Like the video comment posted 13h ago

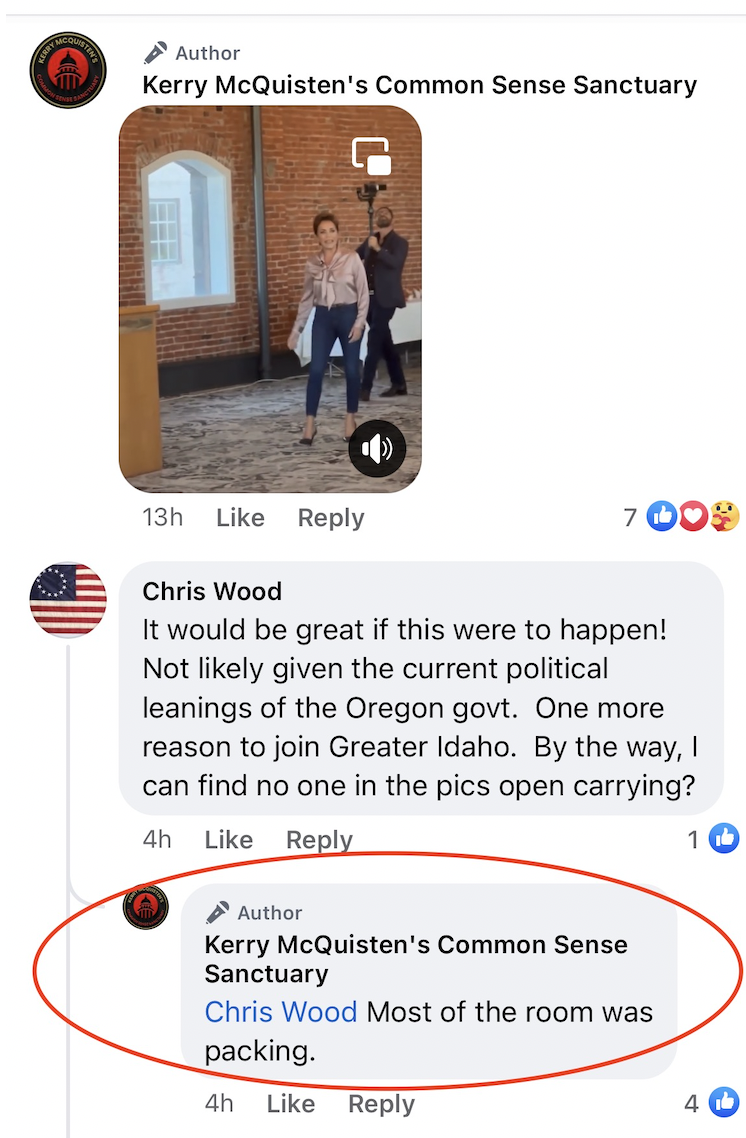click(x=240, y=517)
